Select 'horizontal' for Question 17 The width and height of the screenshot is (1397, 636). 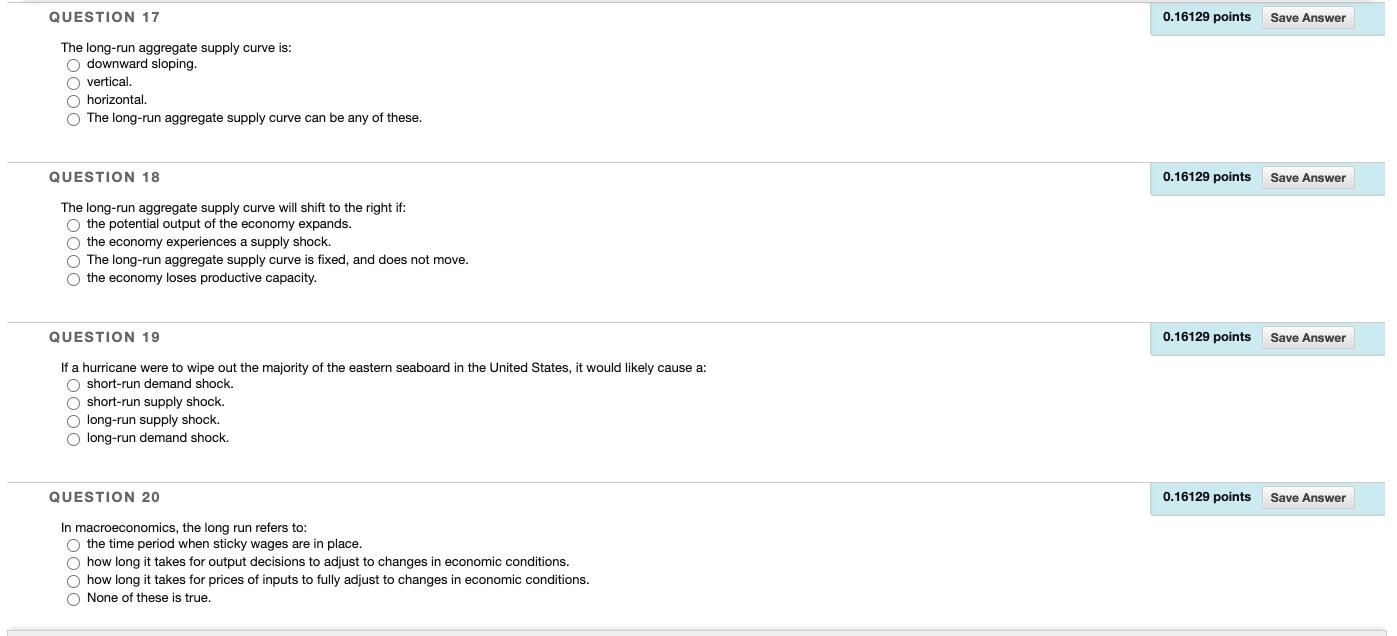click(73, 101)
